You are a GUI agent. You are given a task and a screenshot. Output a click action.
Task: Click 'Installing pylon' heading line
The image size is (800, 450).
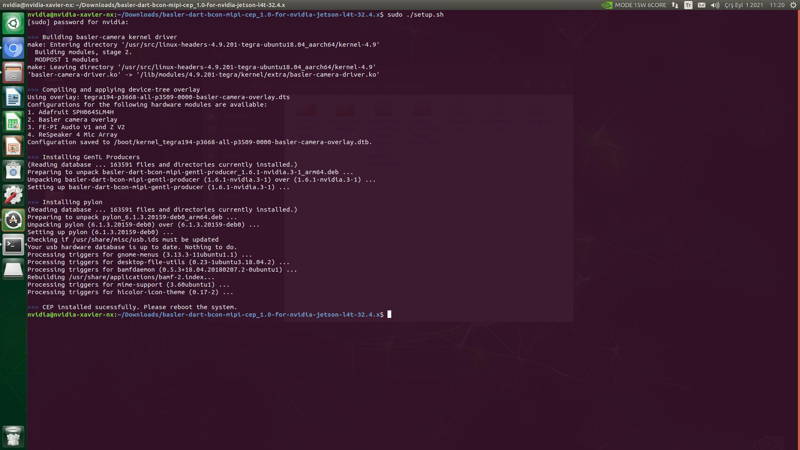point(72,202)
